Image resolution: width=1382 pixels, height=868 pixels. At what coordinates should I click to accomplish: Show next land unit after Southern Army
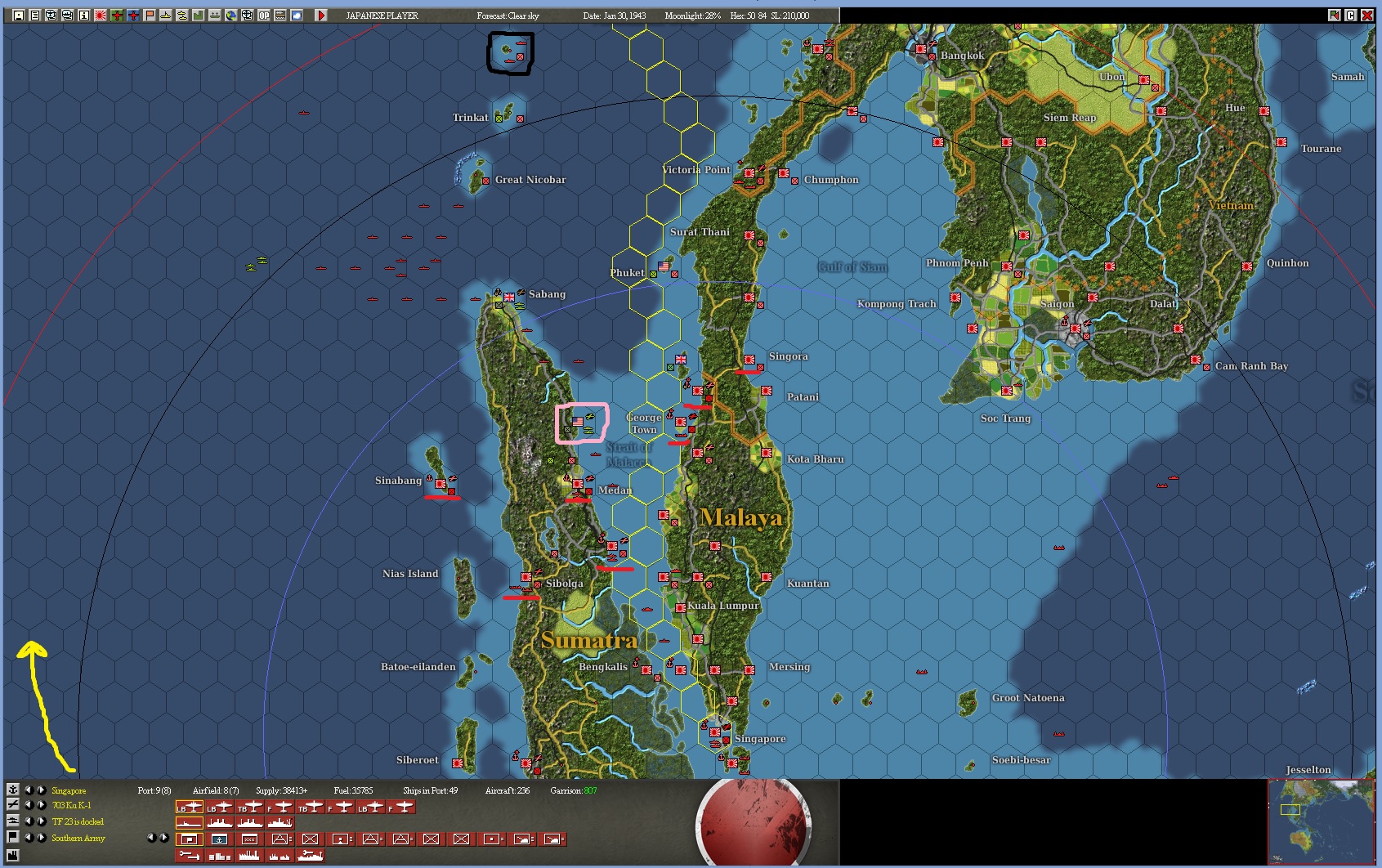41,838
